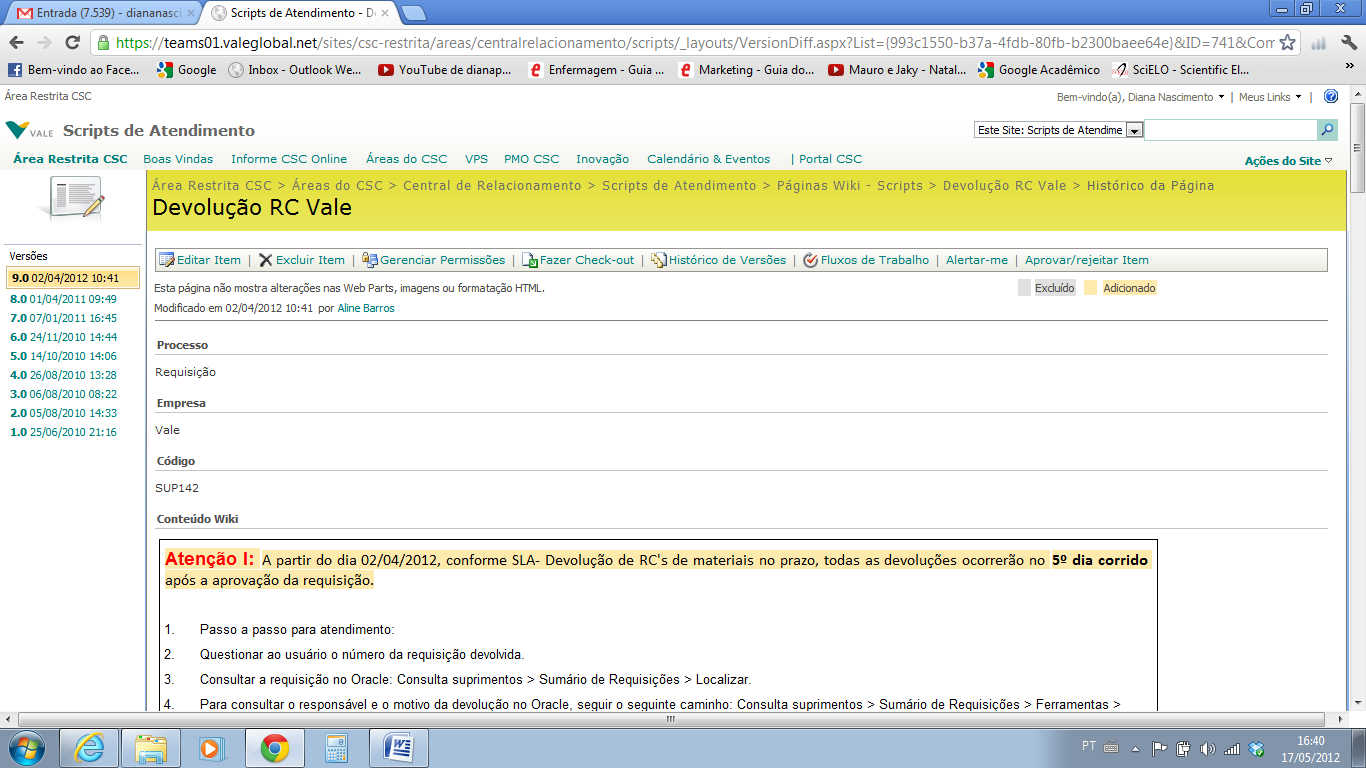Launch Internet Explorer from taskbar
This screenshot has height=768, width=1366.
(88, 747)
